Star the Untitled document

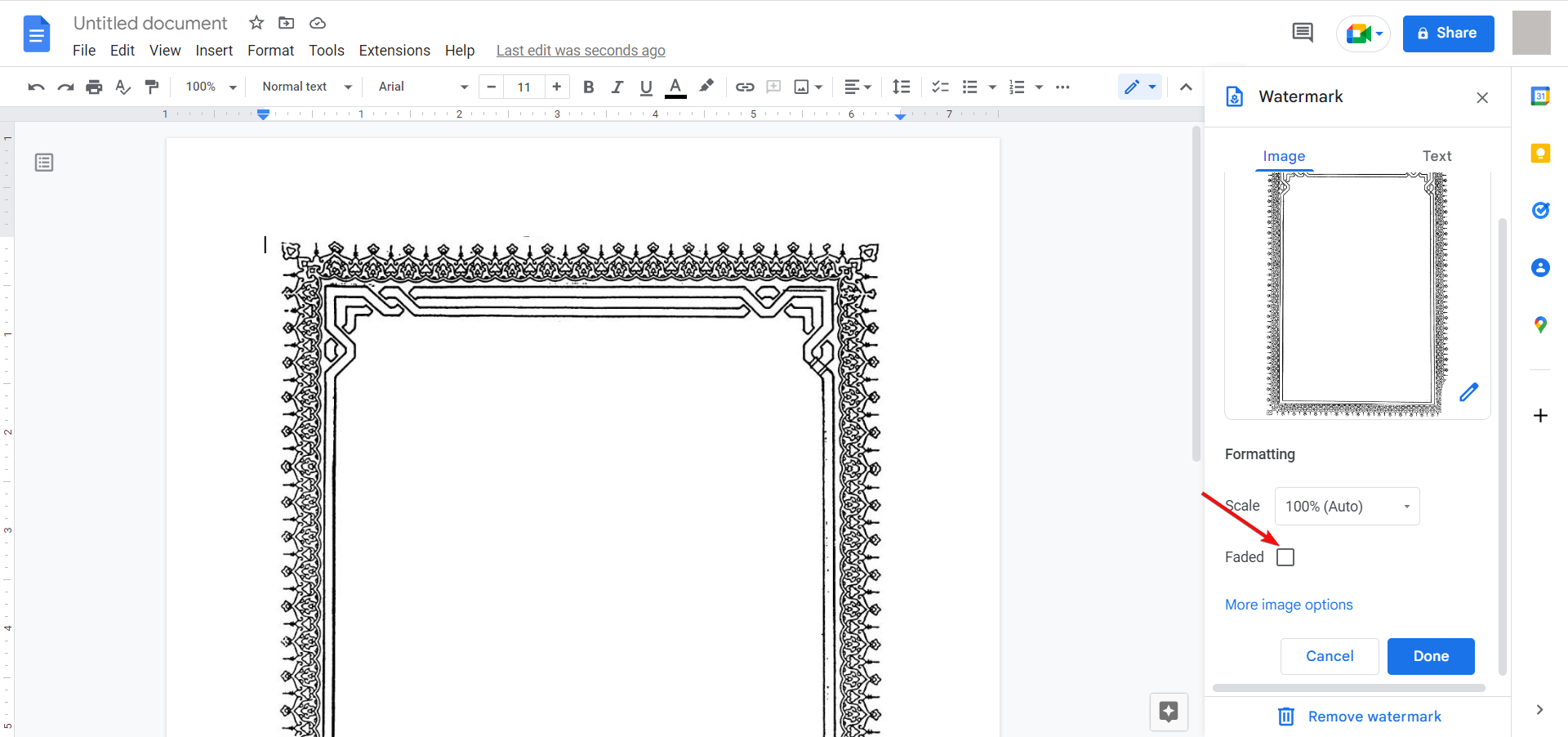[x=256, y=23]
